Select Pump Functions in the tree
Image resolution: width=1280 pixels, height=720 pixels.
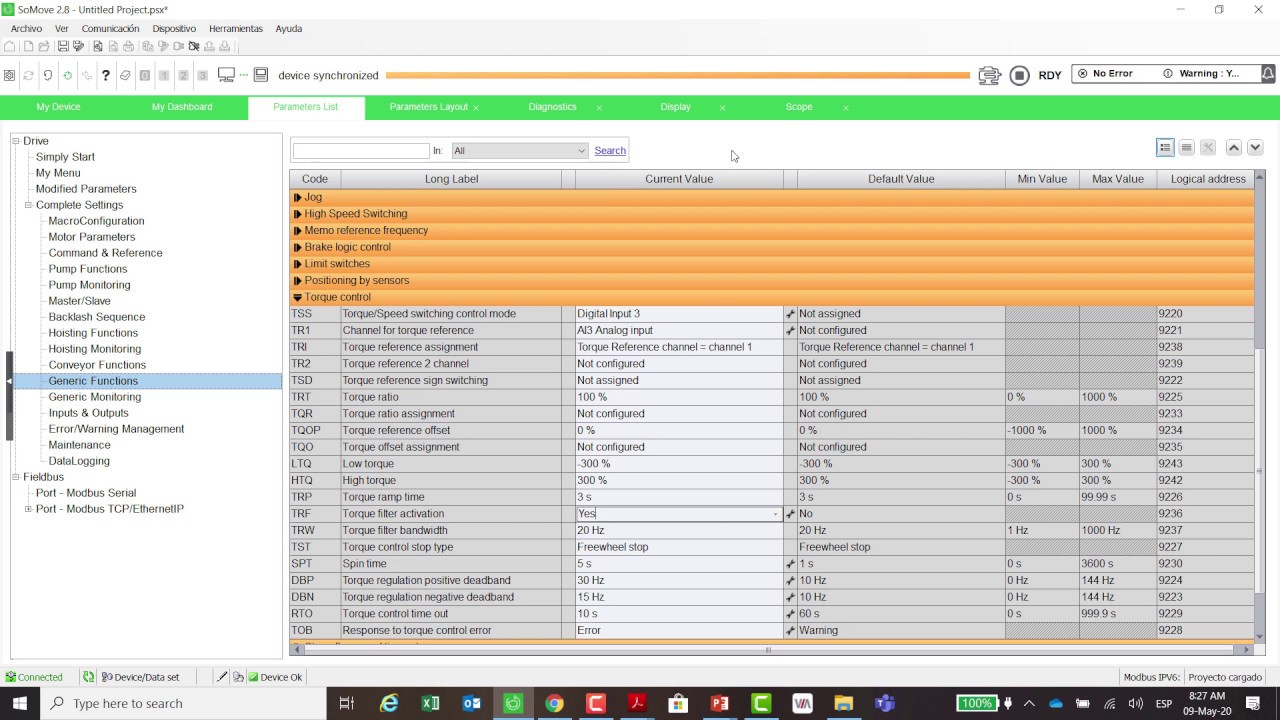click(x=88, y=269)
